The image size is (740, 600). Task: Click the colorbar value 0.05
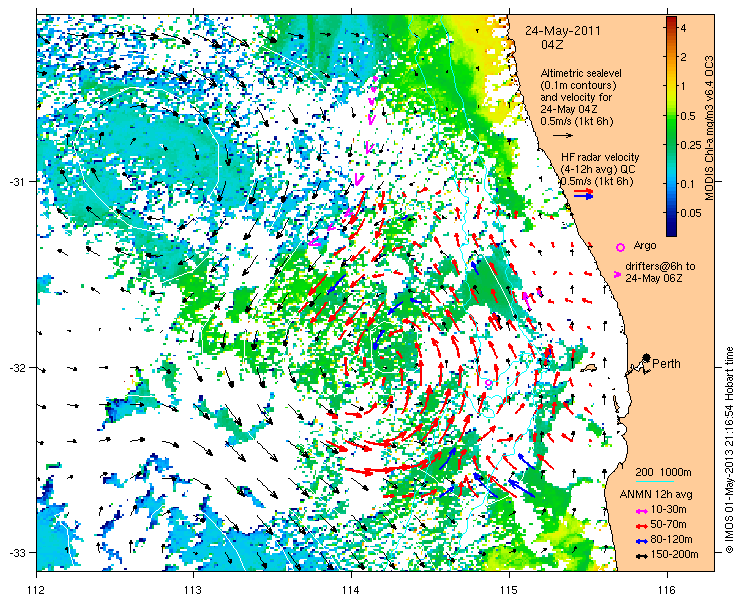[691, 213]
